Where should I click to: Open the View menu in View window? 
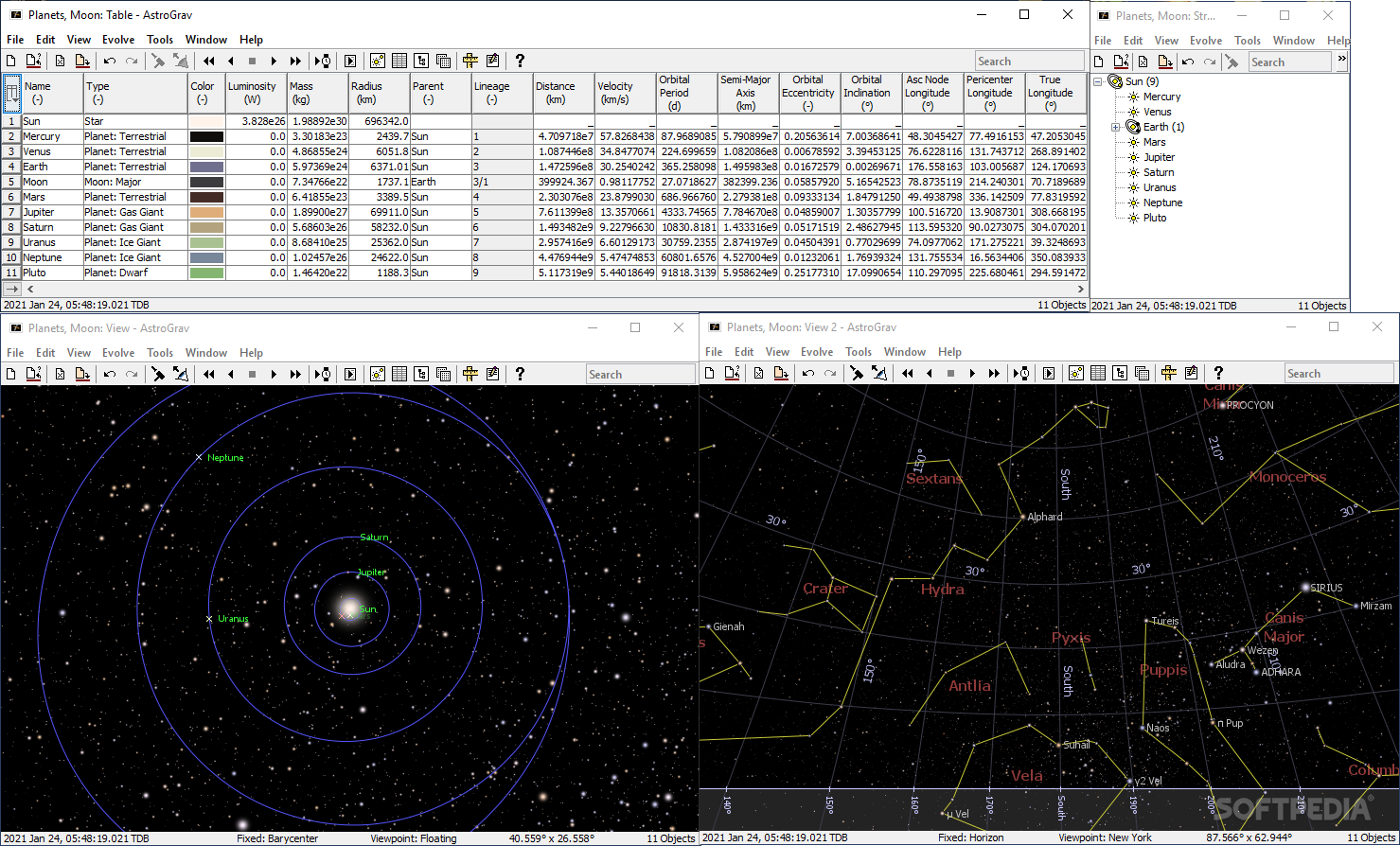click(x=79, y=353)
